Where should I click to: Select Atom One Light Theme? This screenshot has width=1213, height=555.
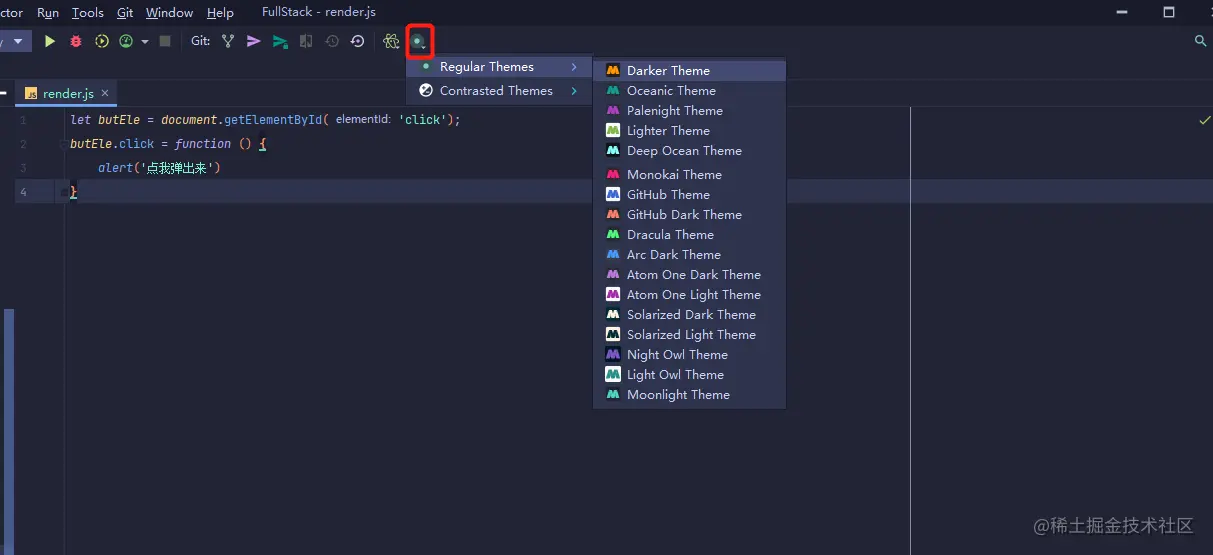pyautogui.click(x=689, y=295)
